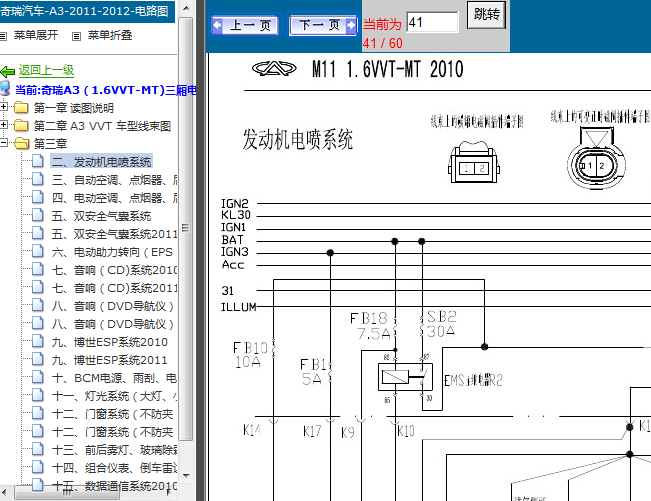Viewport: 651px width, 501px height.
Task: Click the 跳转 jump button
Action: point(486,15)
